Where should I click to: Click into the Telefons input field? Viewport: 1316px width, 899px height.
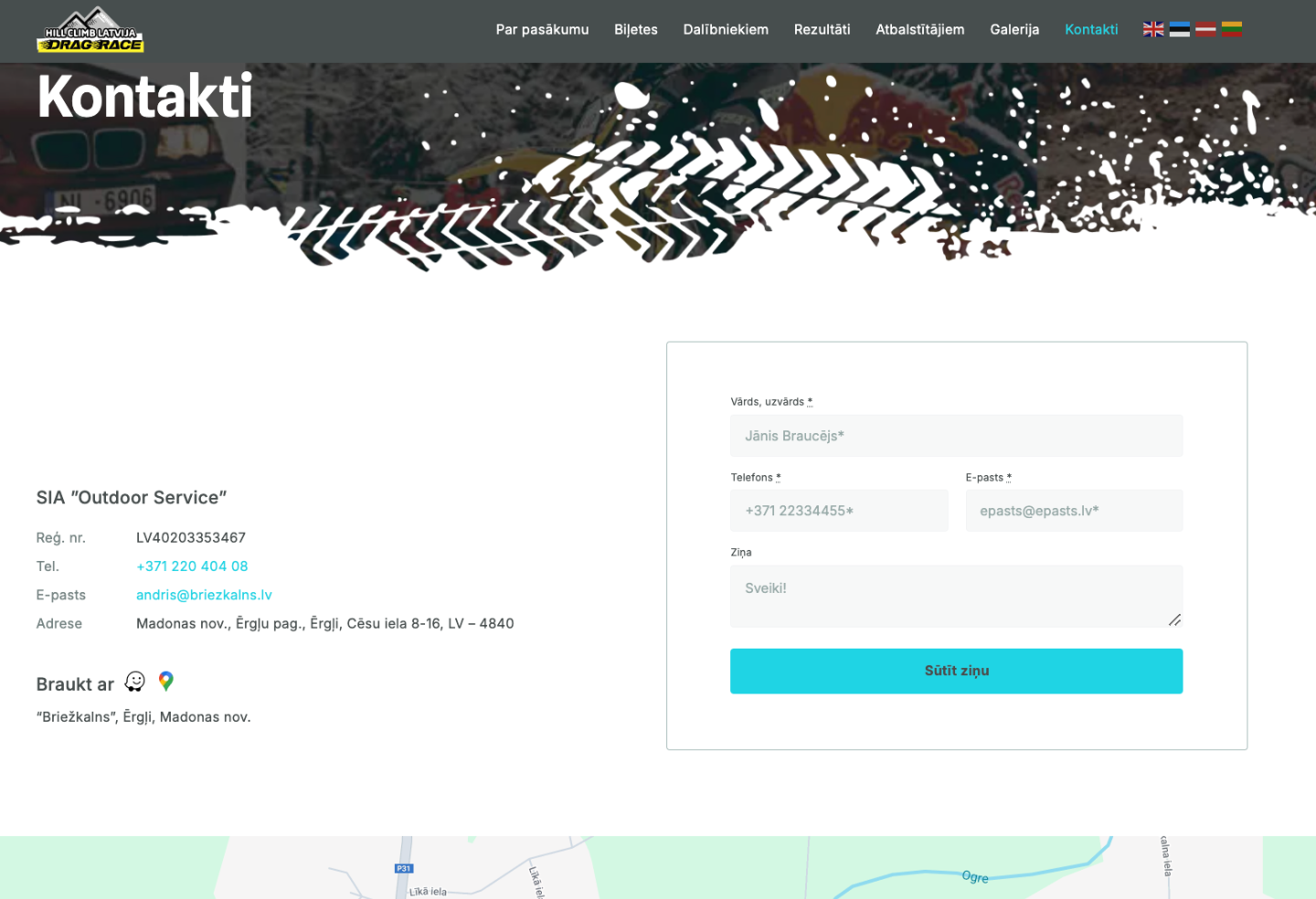[838, 511]
